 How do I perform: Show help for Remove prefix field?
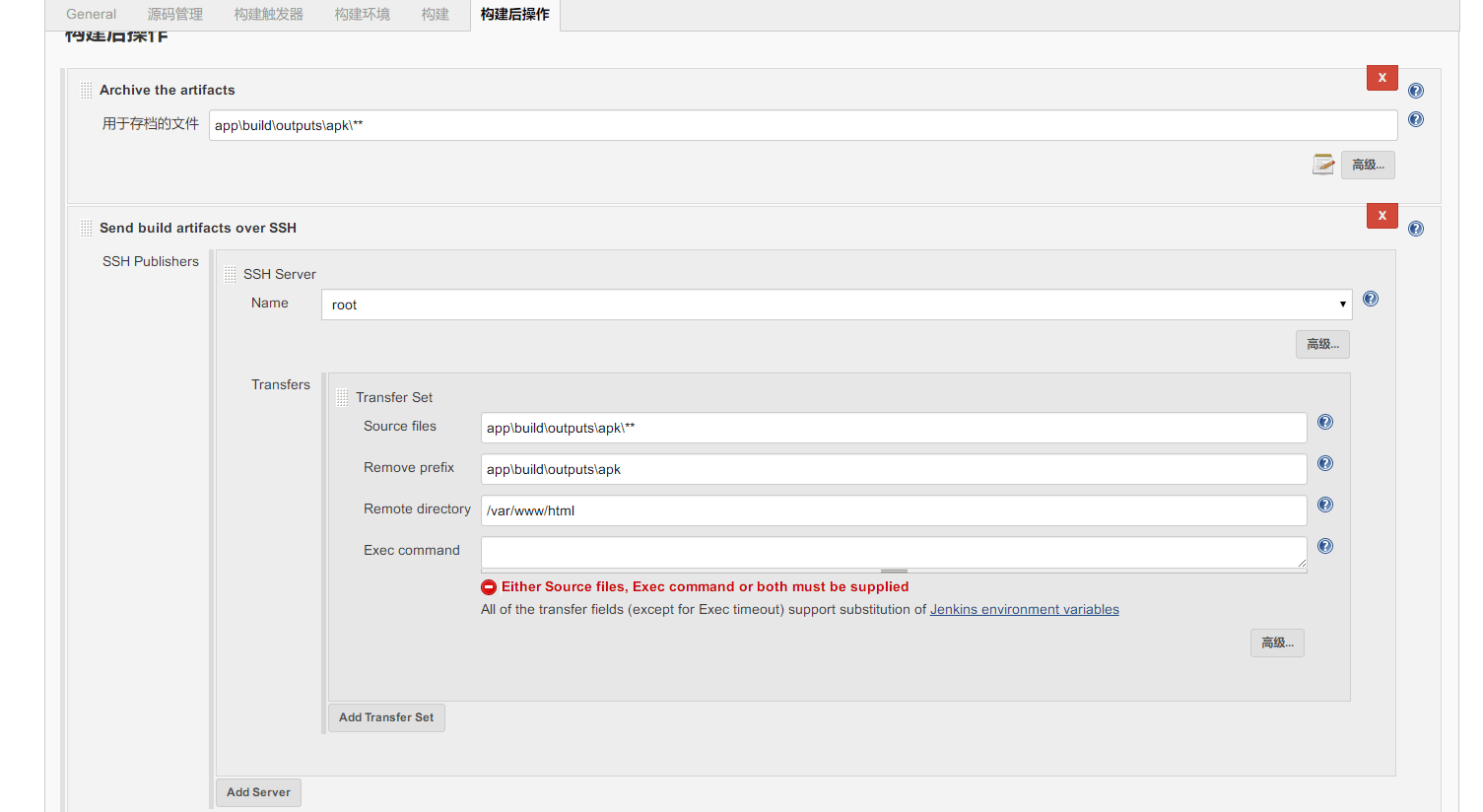1325,463
